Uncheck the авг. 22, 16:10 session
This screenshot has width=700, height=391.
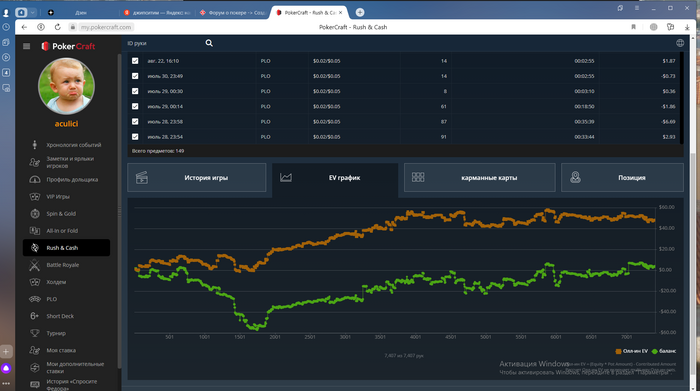point(135,61)
